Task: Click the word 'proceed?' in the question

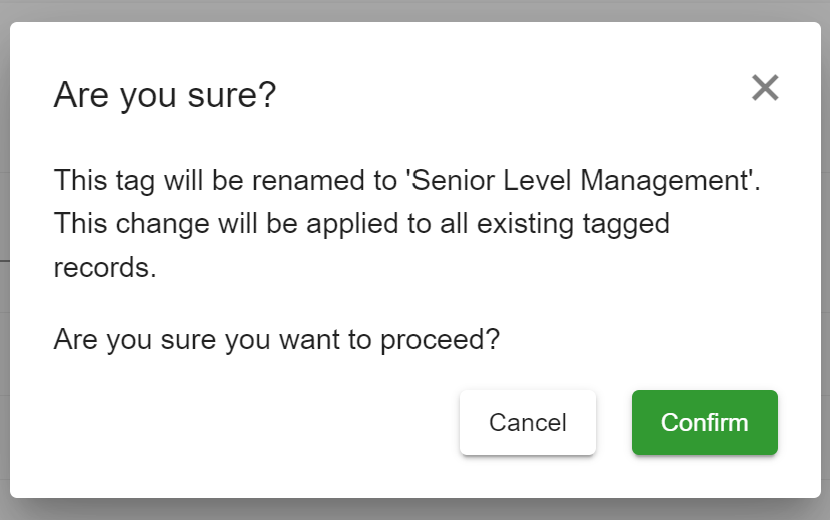Action: click(x=440, y=339)
